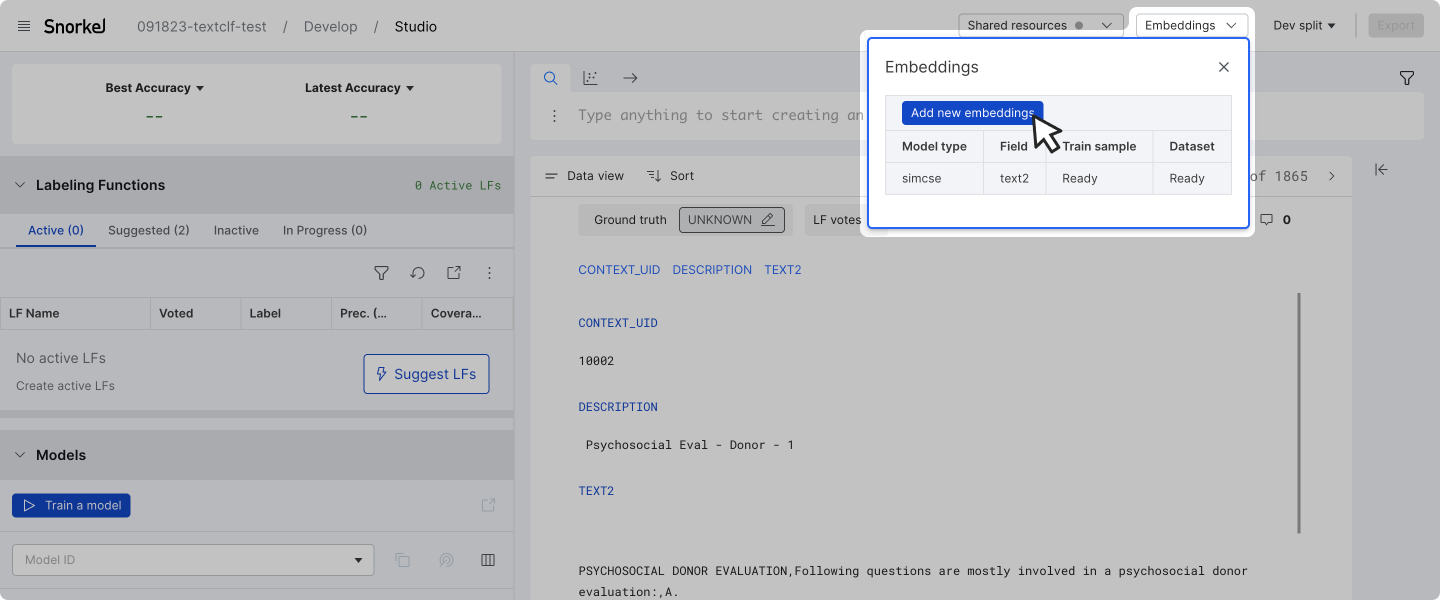
Task: Switch to the Active (0) tab
Action: (56, 230)
